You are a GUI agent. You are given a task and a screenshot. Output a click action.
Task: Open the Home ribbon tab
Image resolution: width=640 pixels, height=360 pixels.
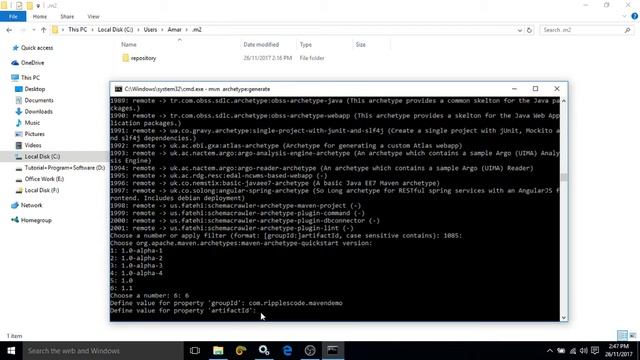point(40,17)
